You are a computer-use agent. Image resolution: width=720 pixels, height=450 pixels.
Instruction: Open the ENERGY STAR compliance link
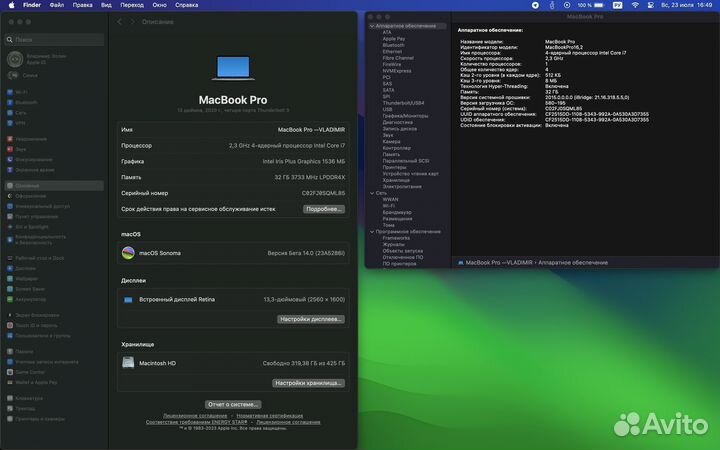(197, 422)
